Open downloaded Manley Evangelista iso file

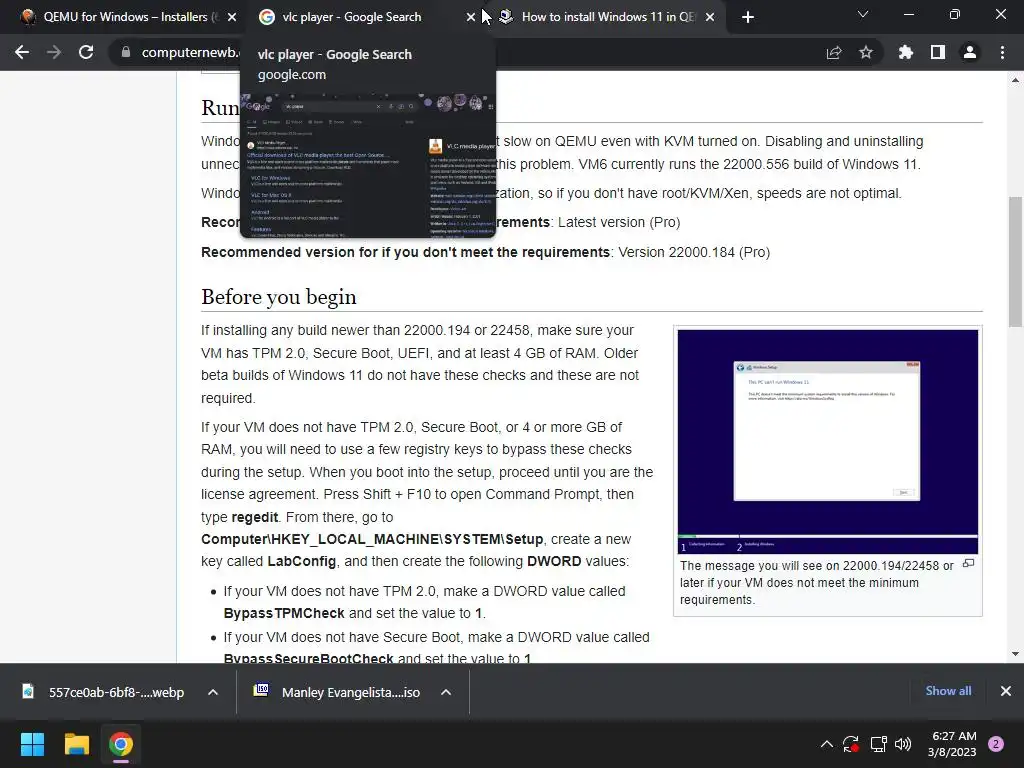pyautogui.click(x=340, y=692)
